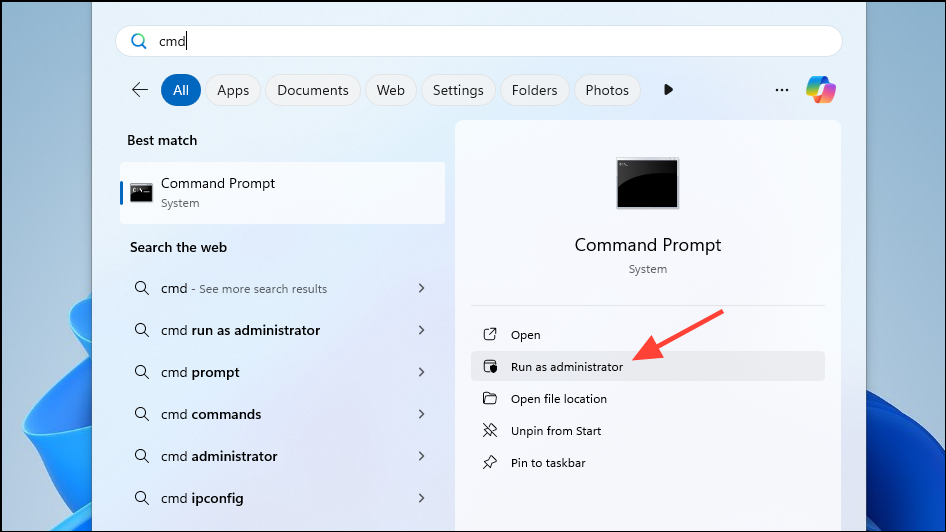This screenshot has height=532, width=946.
Task: Click the Open file location folder icon
Action: 490,398
